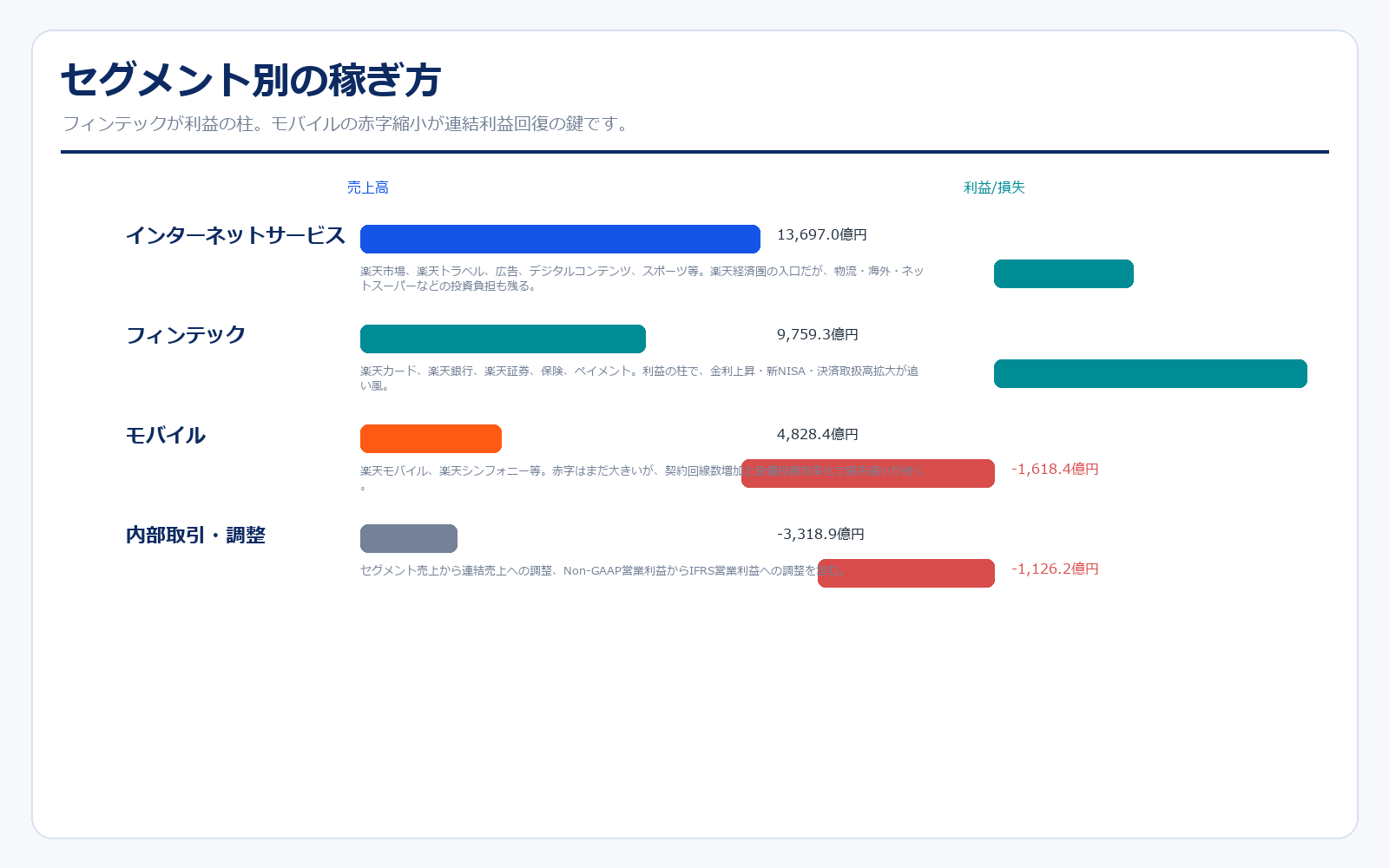The image size is (1389, 868).
Task: Click the -1,618.4億円 loss value
Action: click(1055, 469)
